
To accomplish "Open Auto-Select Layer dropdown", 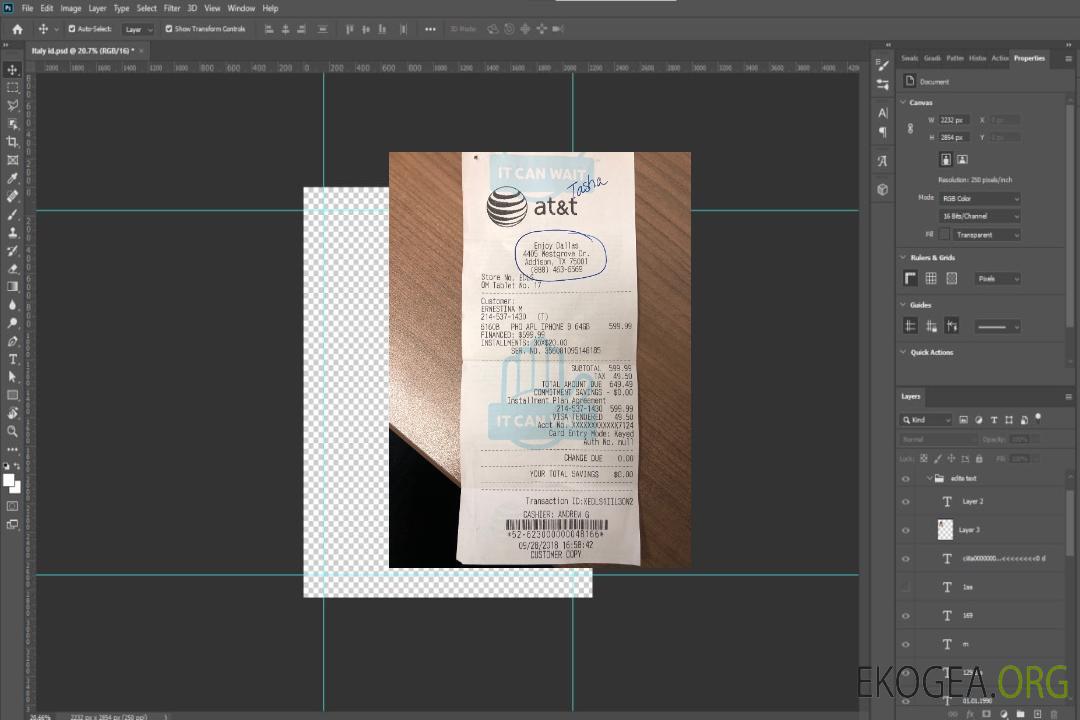I will coord(138,29).
